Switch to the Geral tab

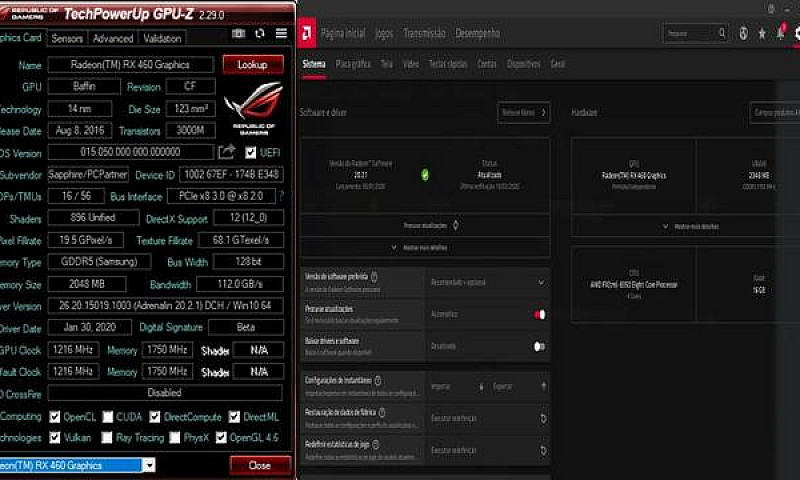click(x=558, y=64)
